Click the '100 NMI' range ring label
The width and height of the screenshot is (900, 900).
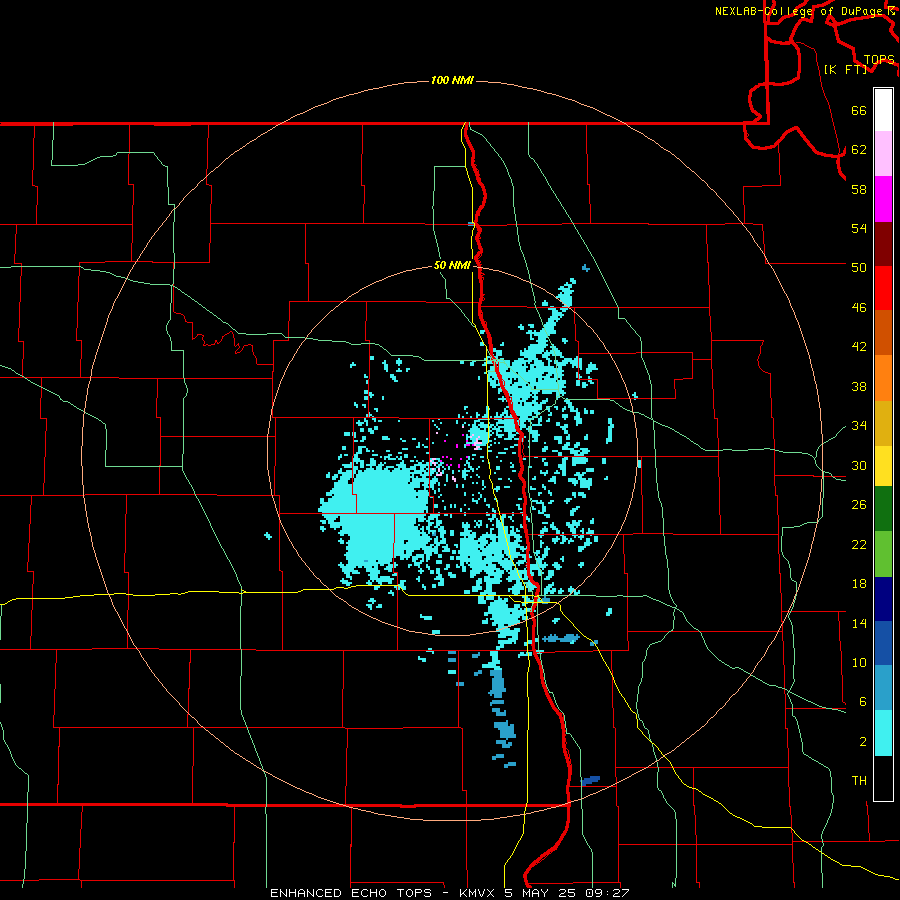coord(452,80)
